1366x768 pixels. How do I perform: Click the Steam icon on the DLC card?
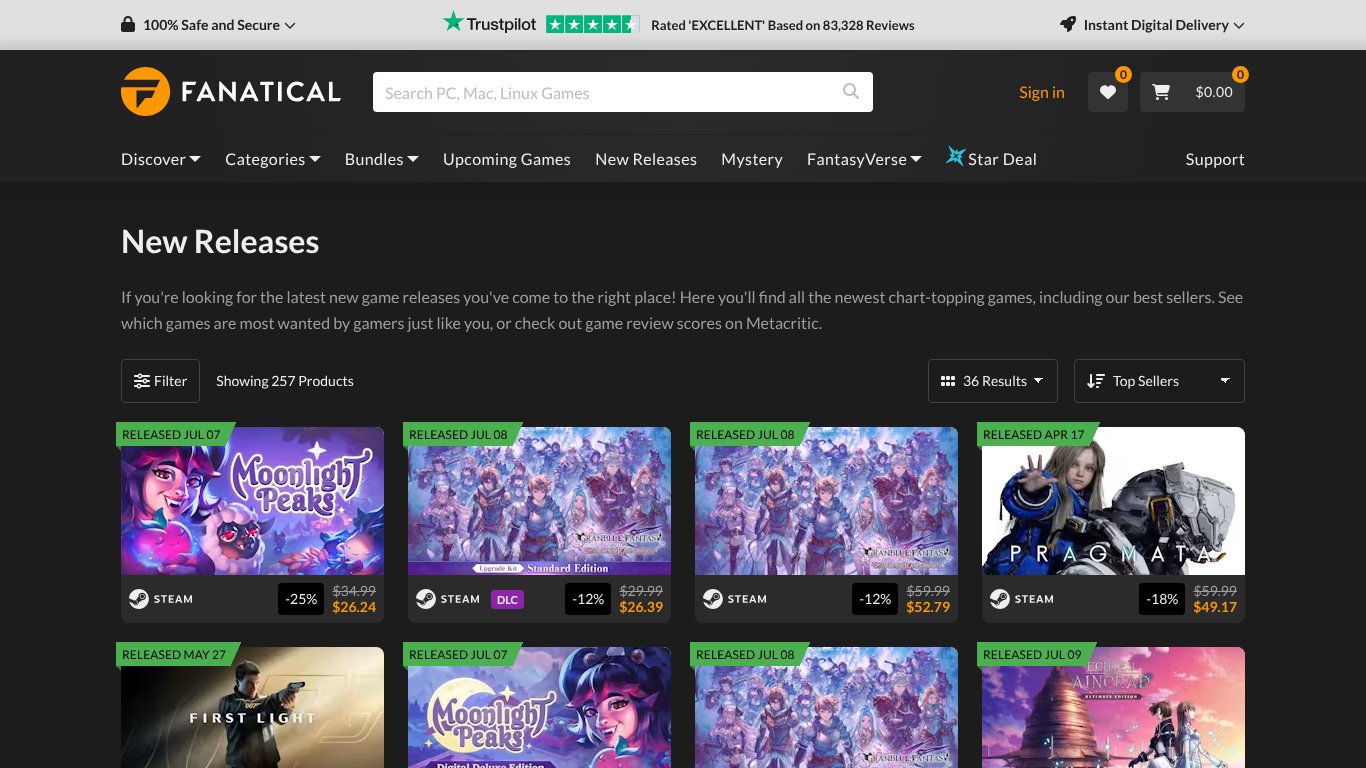coord(426,599)
